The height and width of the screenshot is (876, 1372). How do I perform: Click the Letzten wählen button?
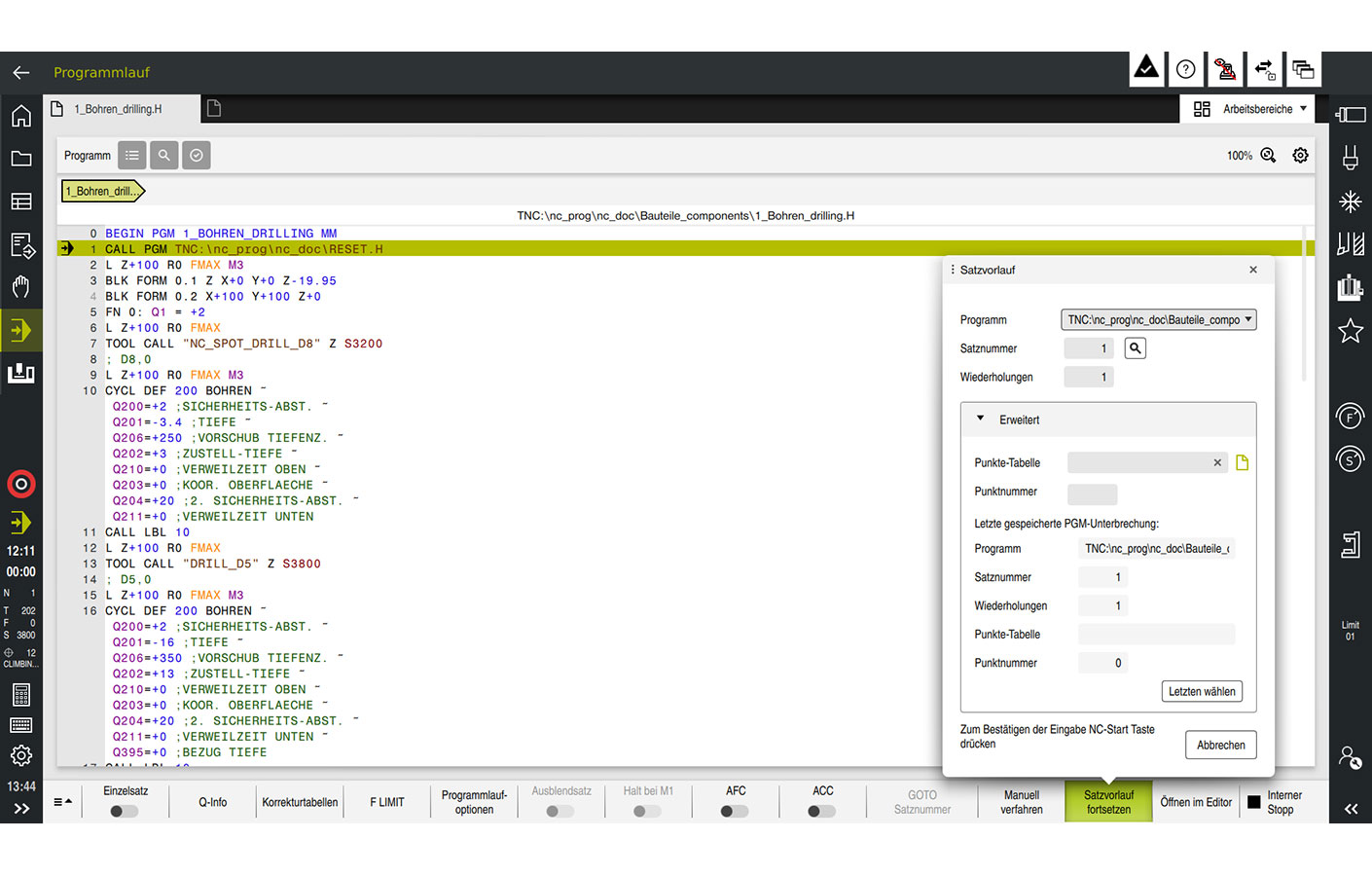point(1202,691)
